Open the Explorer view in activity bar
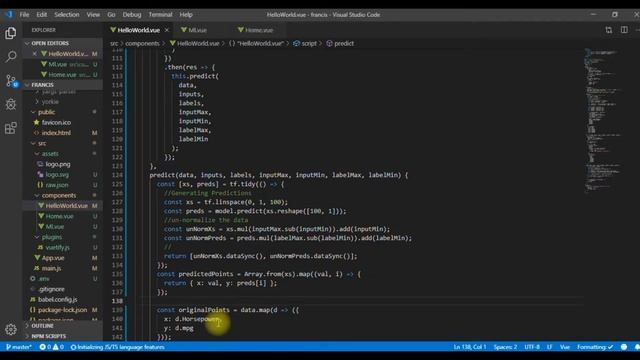This screenshot has height=360, width=640. [11, 33]
